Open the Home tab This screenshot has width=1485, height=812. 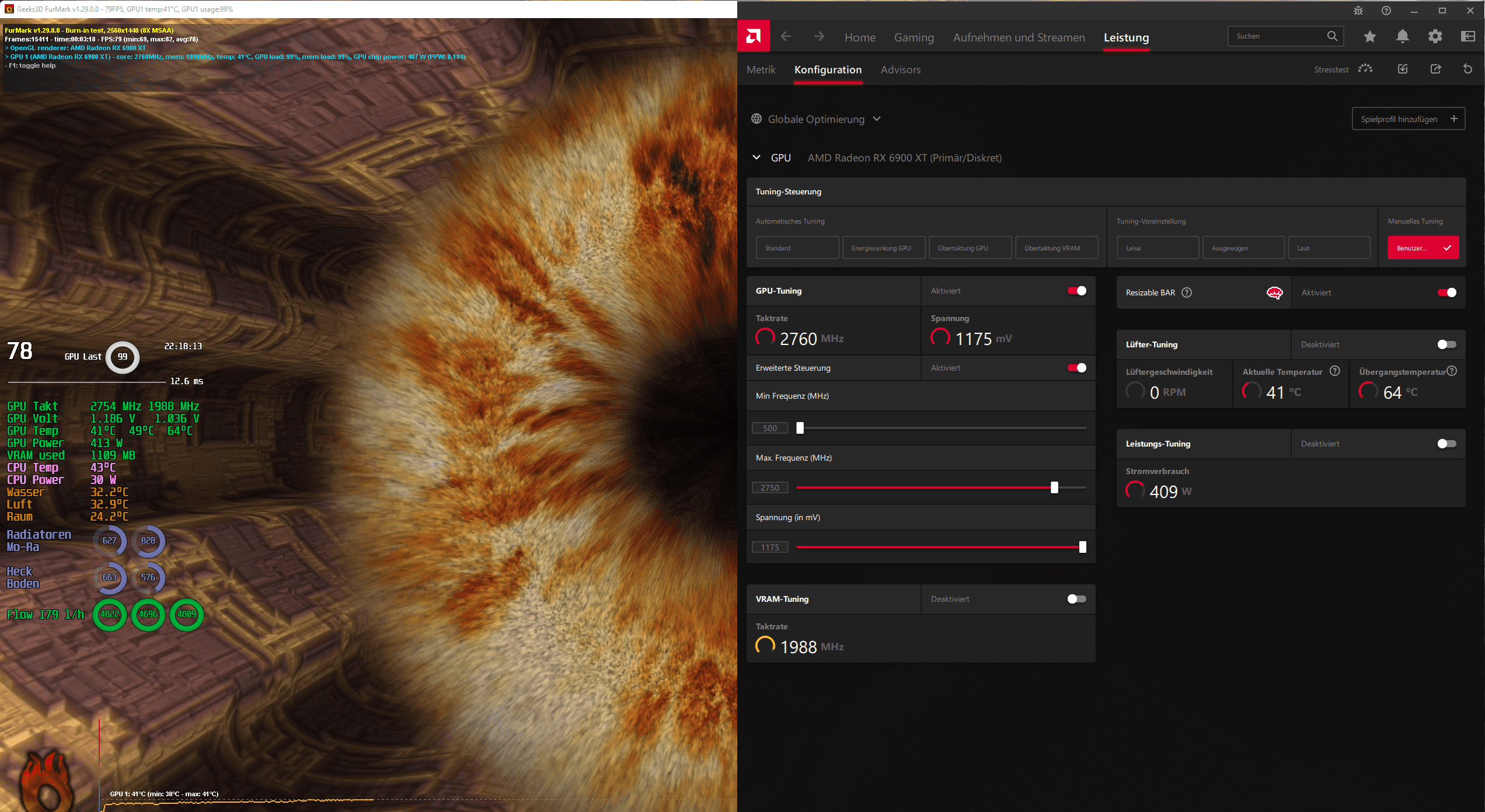[860, 37]
